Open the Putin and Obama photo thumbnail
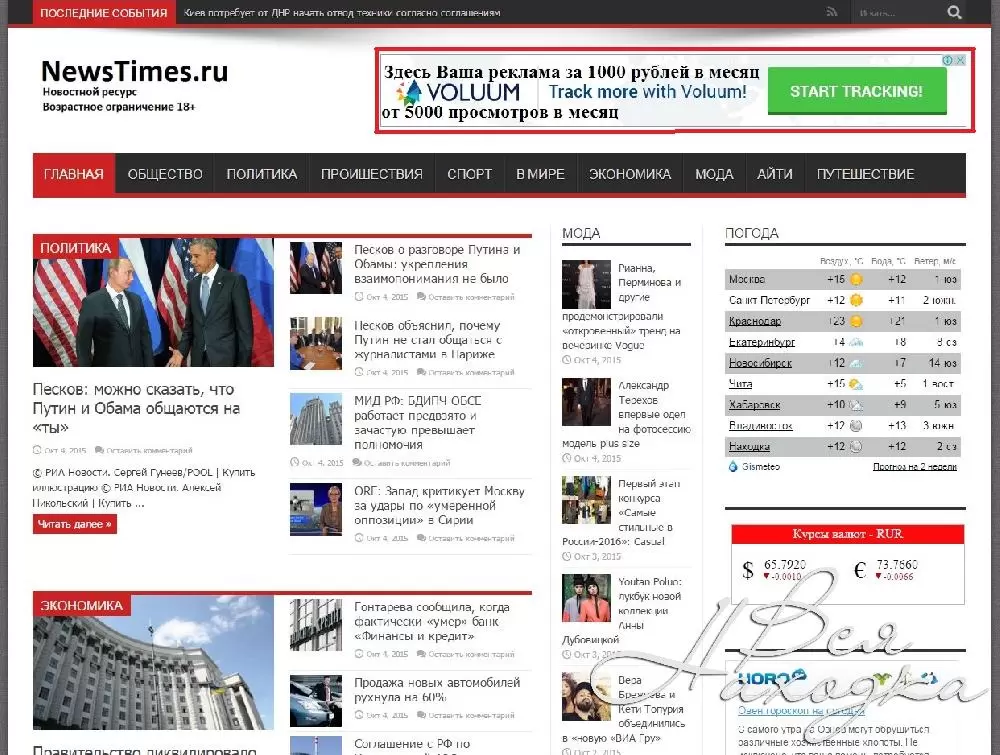The width and height of the screenshot is (1000, 755). point(153,303)
